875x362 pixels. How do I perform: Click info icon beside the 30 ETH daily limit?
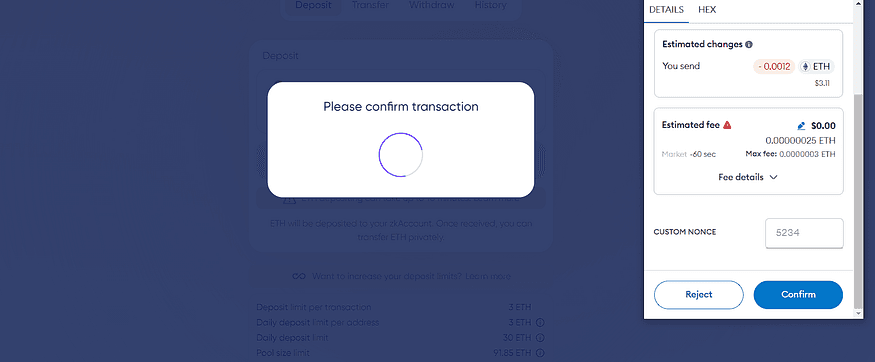(540, 337)
